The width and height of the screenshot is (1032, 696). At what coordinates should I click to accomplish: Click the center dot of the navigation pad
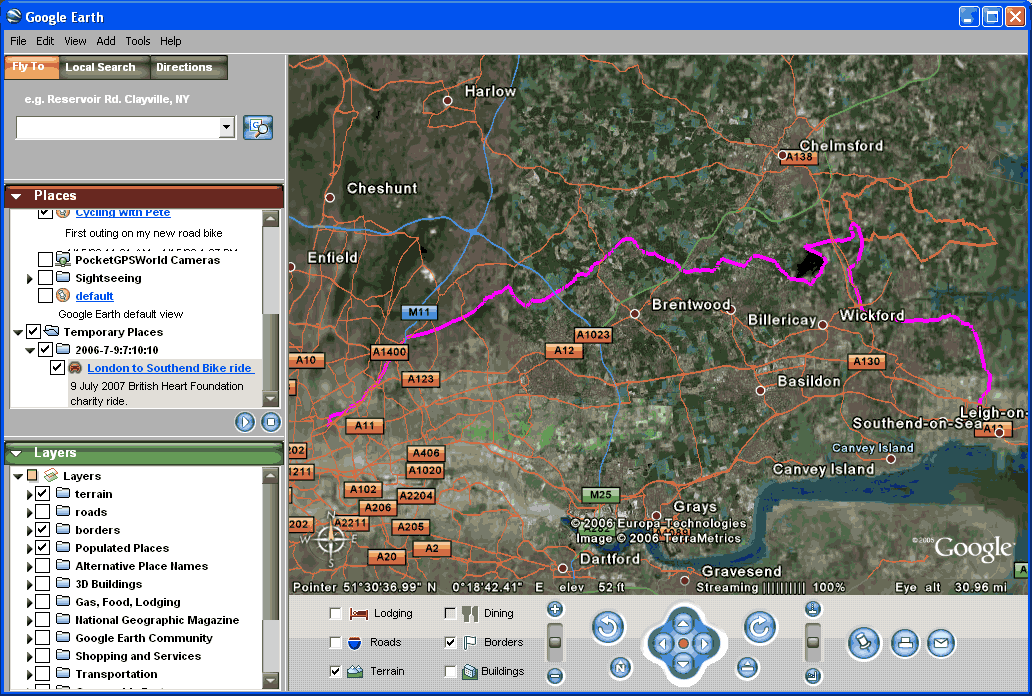tap(683, 643)
